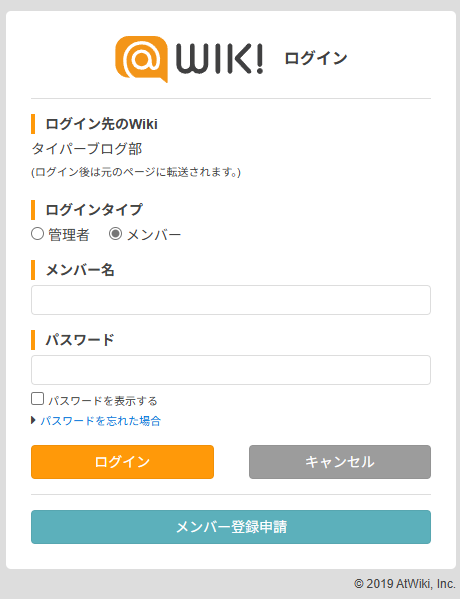Click the orange @ speech bubble logo

pos(142,59)
